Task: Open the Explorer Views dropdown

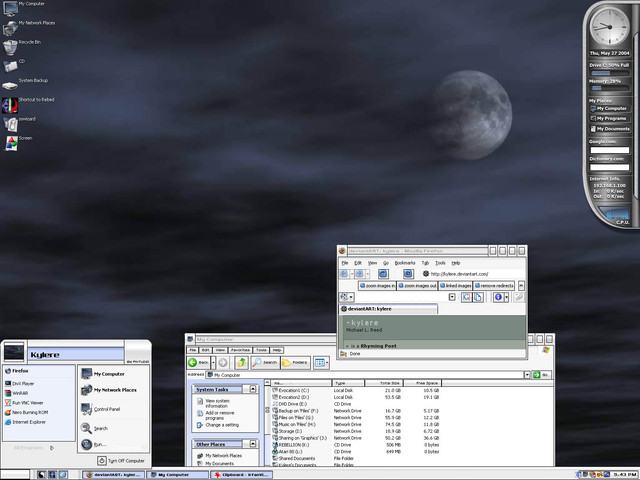Action: (322, 362)
